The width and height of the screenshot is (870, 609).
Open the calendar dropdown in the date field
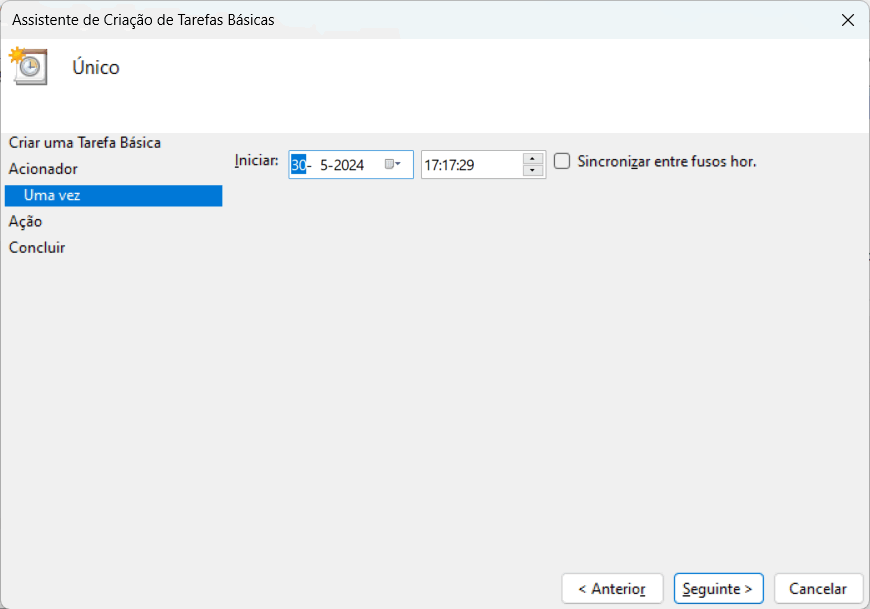(x=392, y=165)
